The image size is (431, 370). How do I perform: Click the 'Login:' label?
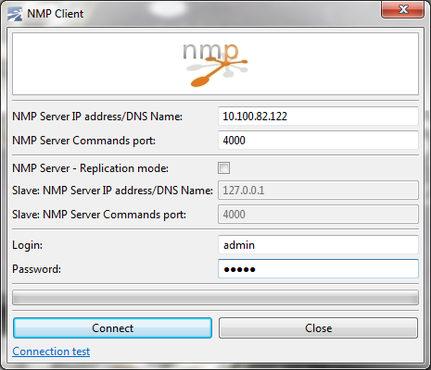click(27, 245)
